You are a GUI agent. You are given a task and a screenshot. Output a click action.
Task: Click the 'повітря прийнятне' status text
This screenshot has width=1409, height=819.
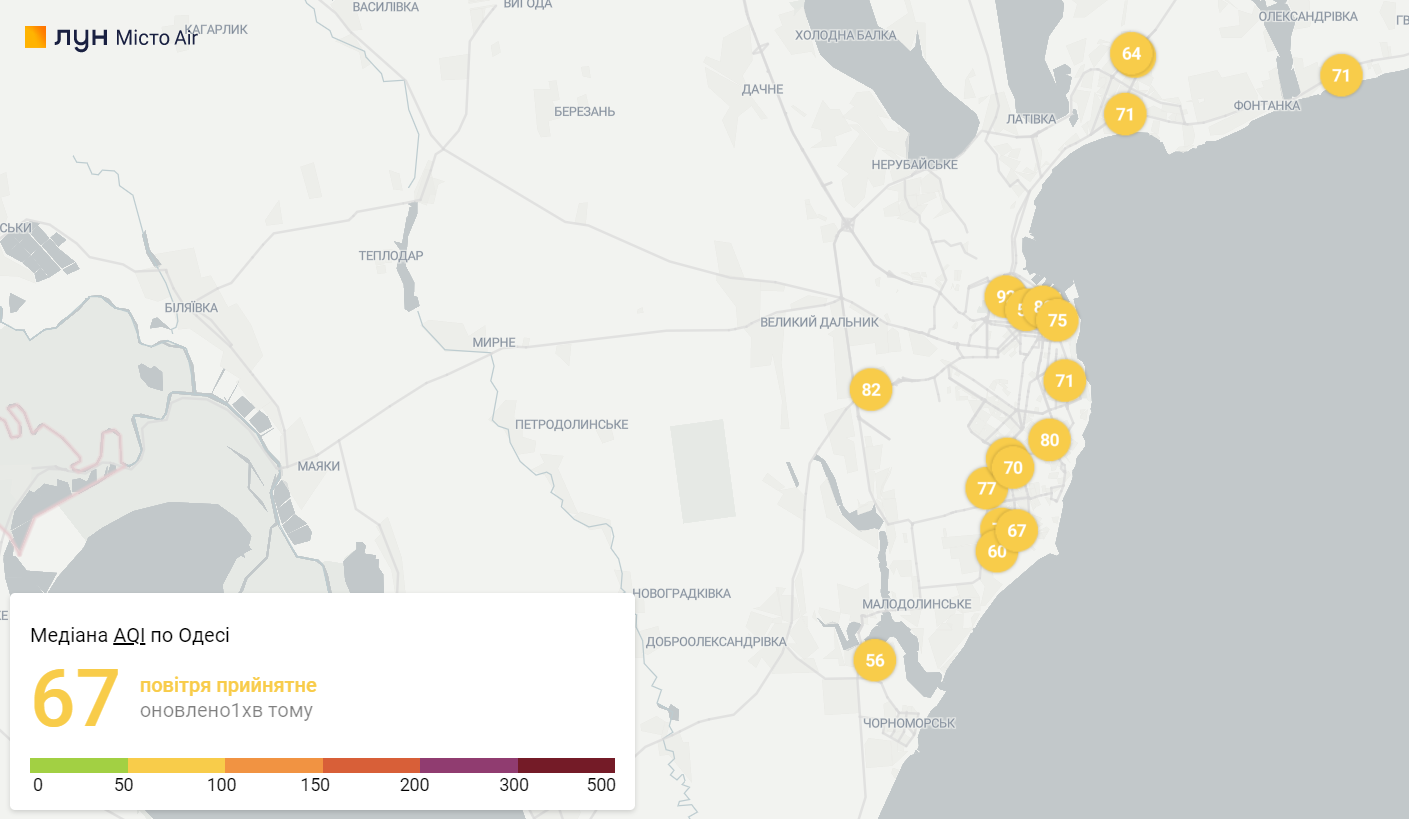pos(228,685)
